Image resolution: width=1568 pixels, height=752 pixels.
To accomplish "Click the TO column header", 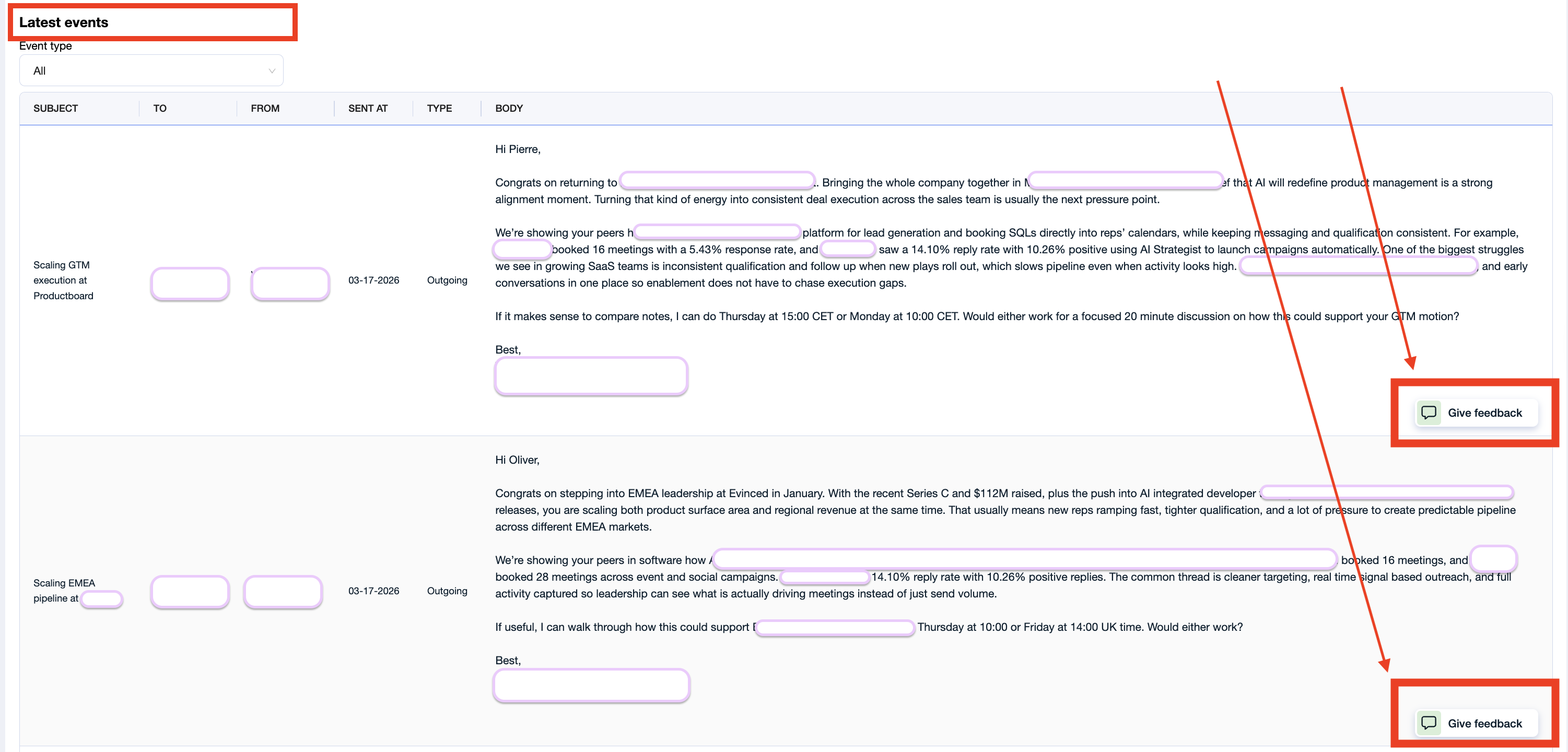I will (x=159, y=108).
